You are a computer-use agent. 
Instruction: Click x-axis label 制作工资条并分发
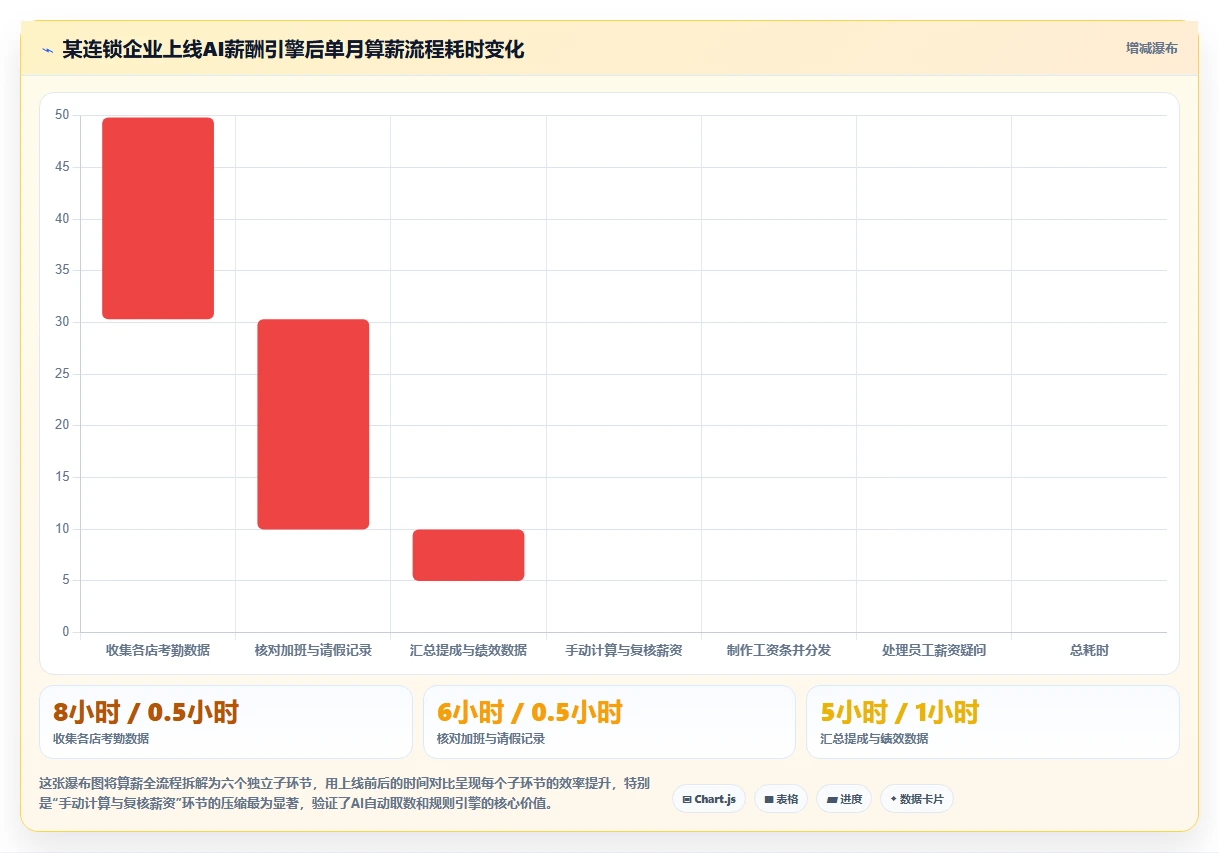779,650
